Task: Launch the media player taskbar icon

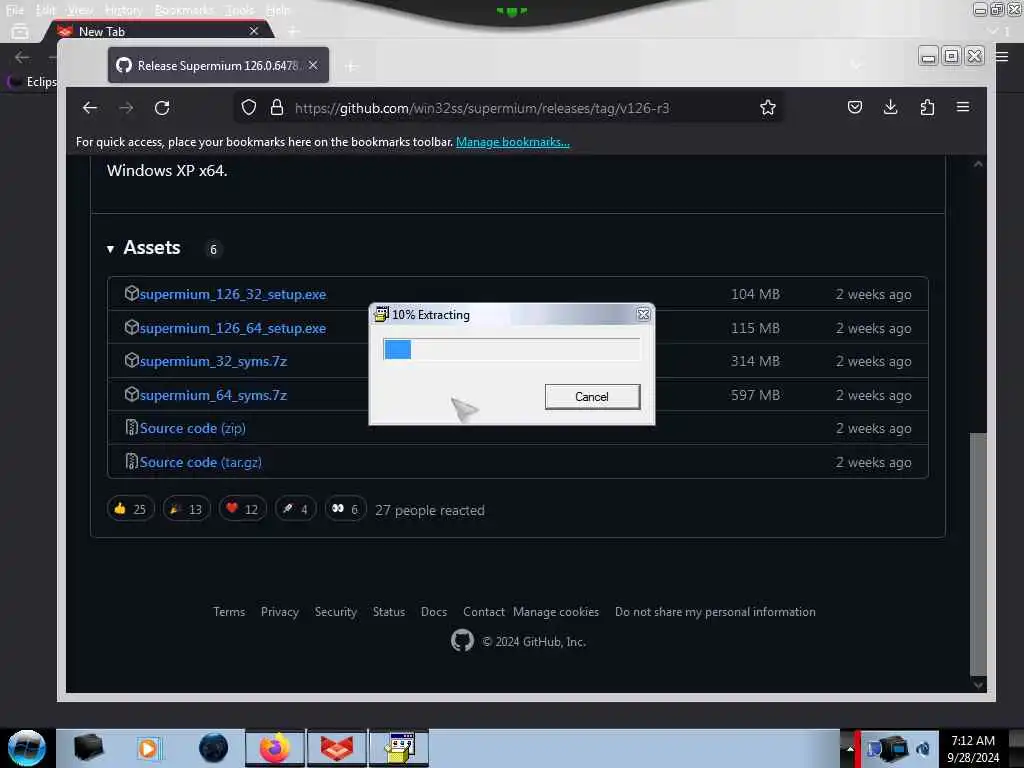Action: 149,748
